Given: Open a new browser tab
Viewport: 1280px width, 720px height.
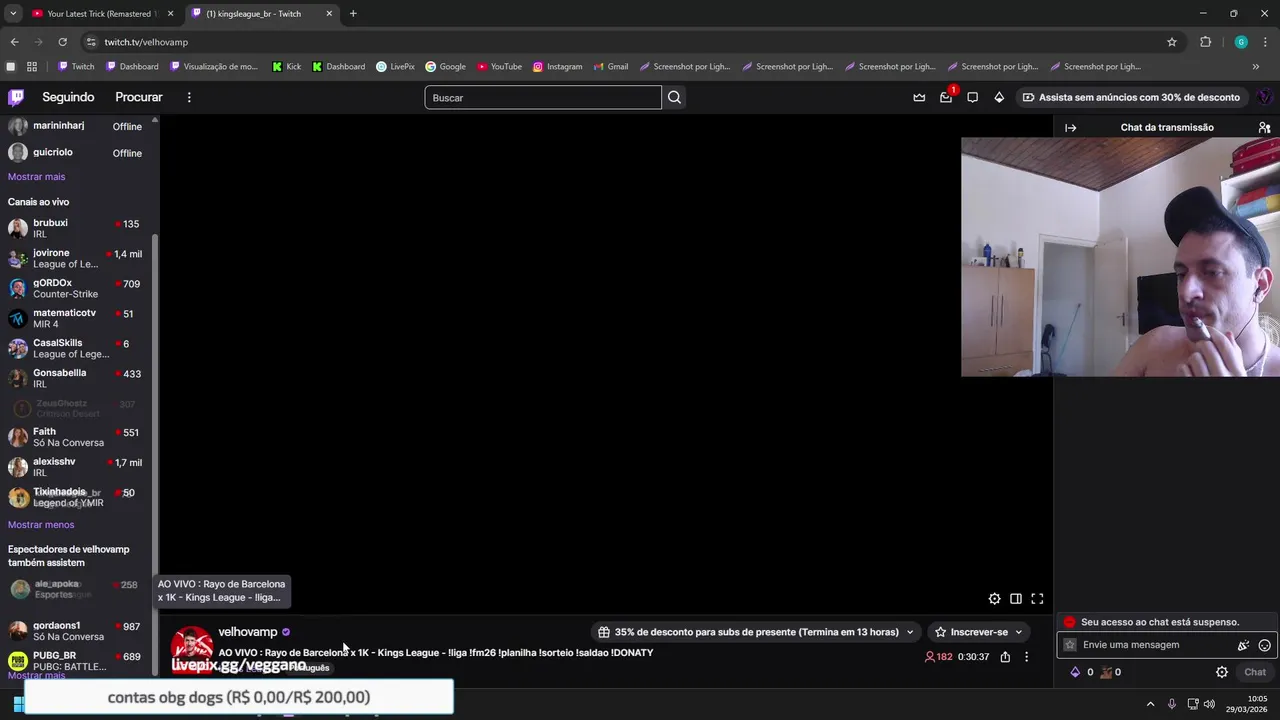Looking at the screenshot, I should tap(353, 14).
